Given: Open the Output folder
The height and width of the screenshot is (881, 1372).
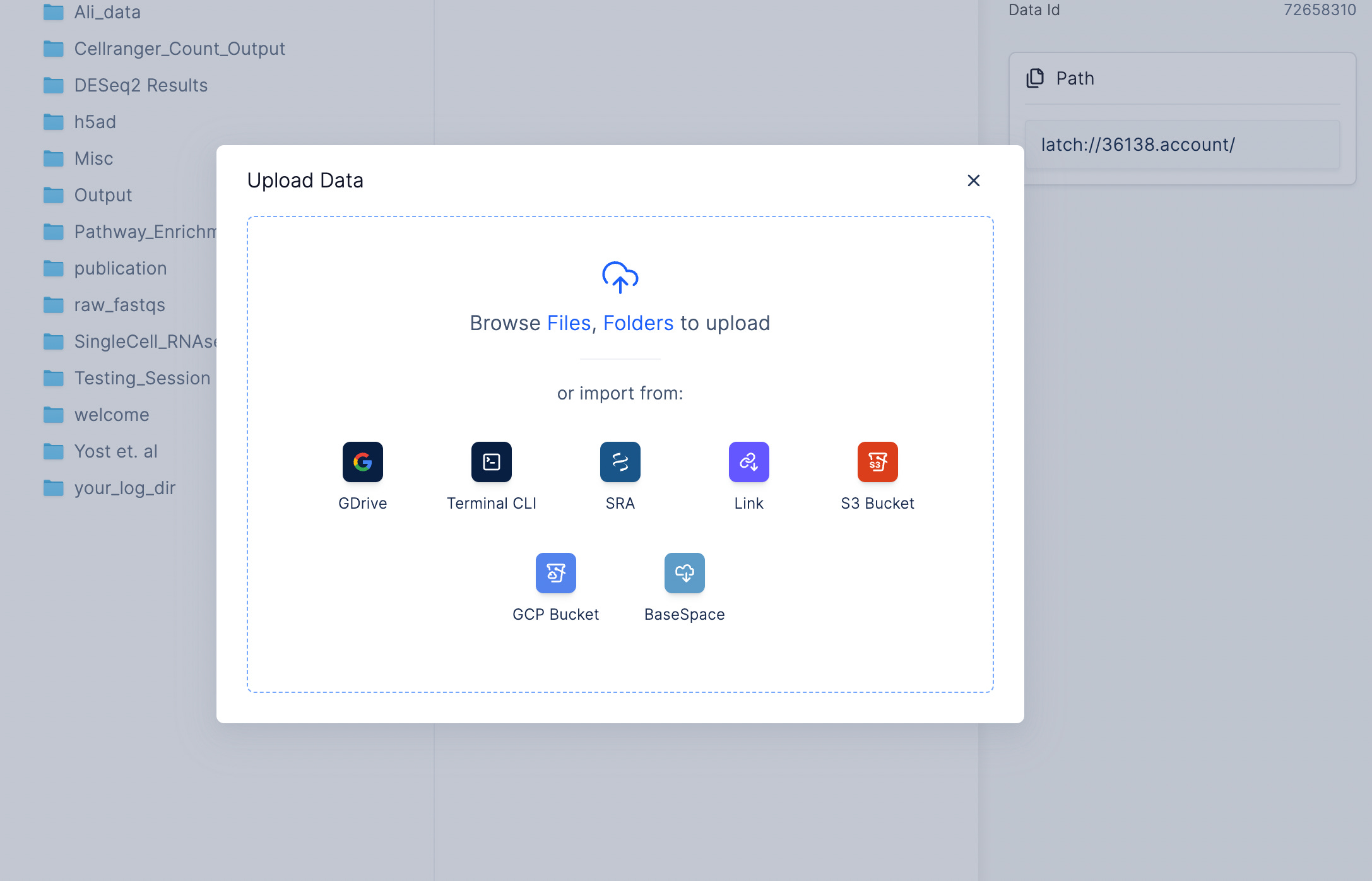Looking at the screenshot, I should (88, 195).
